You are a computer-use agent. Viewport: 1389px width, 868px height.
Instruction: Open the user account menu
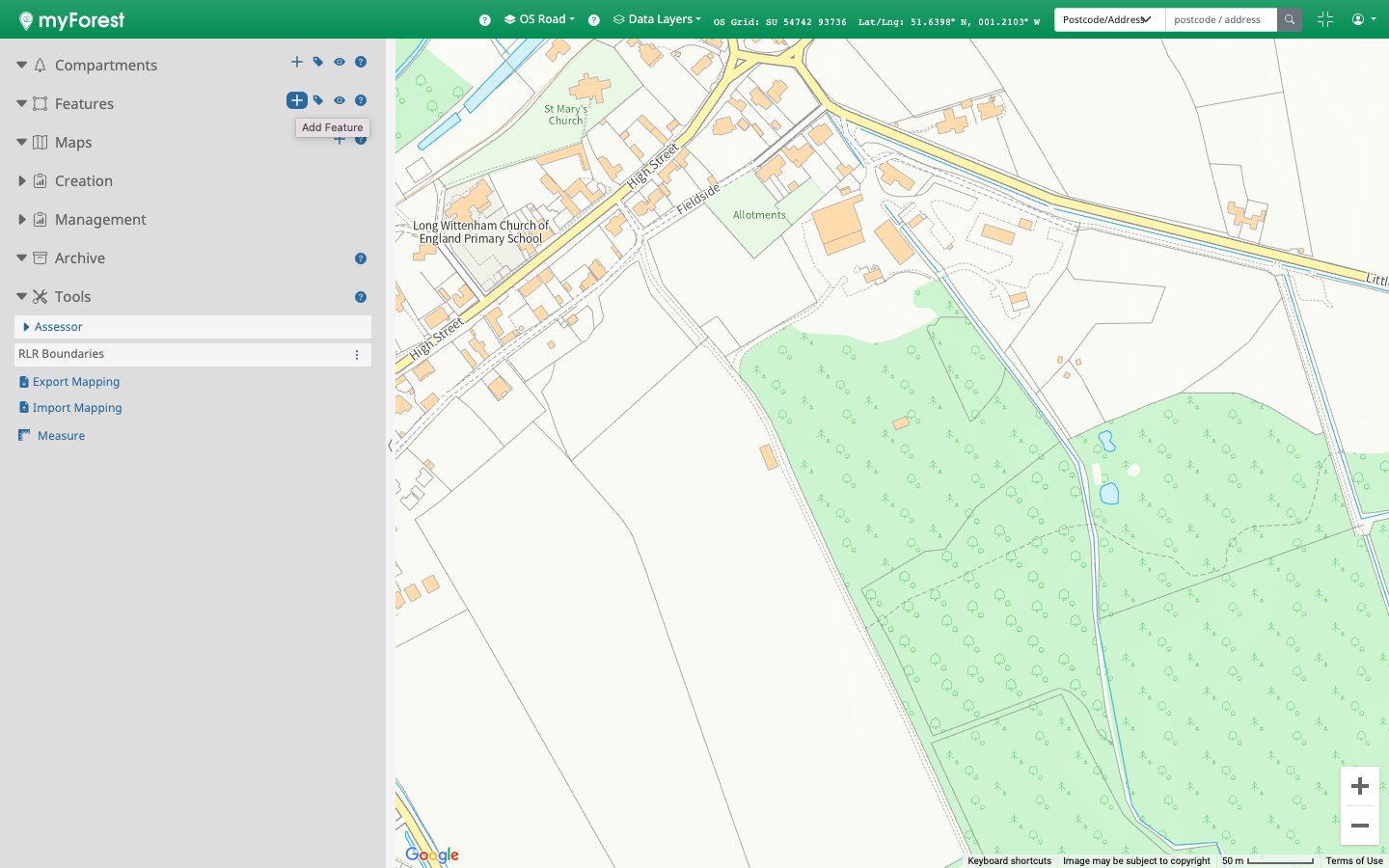(1363, 19)
